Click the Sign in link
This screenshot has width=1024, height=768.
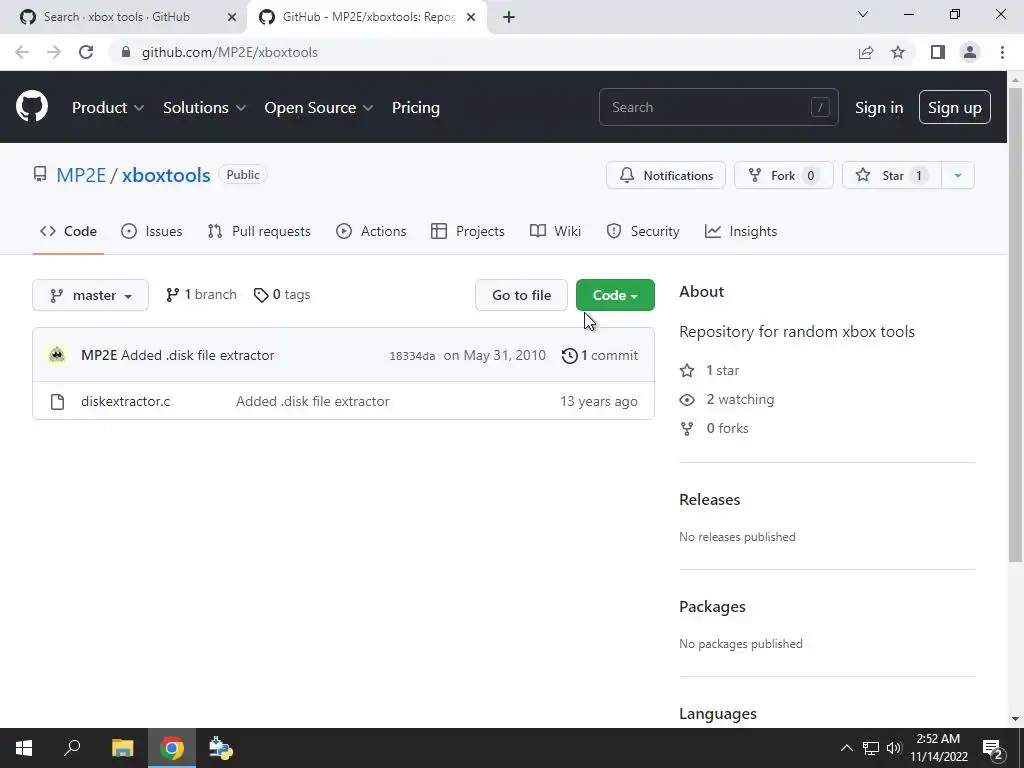tap(879, 108)
